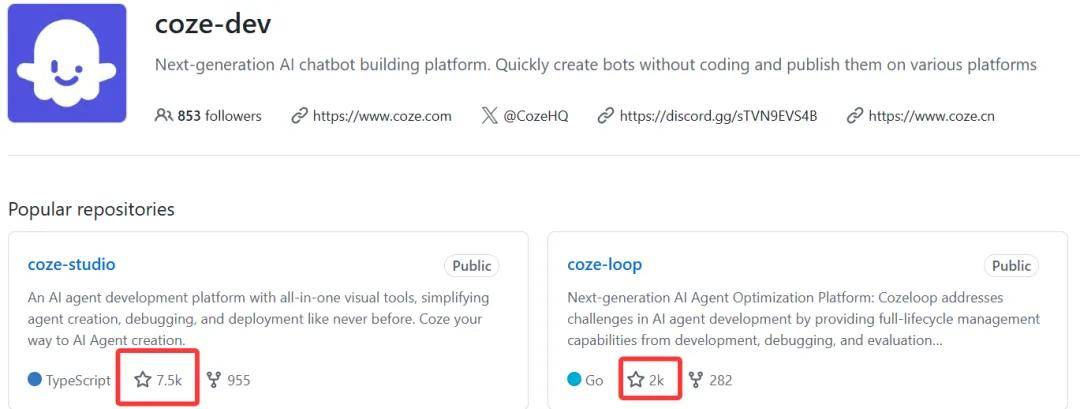
Task: Click the chain icon before www.coze.com
Action: pyautogui.click(x=299, y=116)
